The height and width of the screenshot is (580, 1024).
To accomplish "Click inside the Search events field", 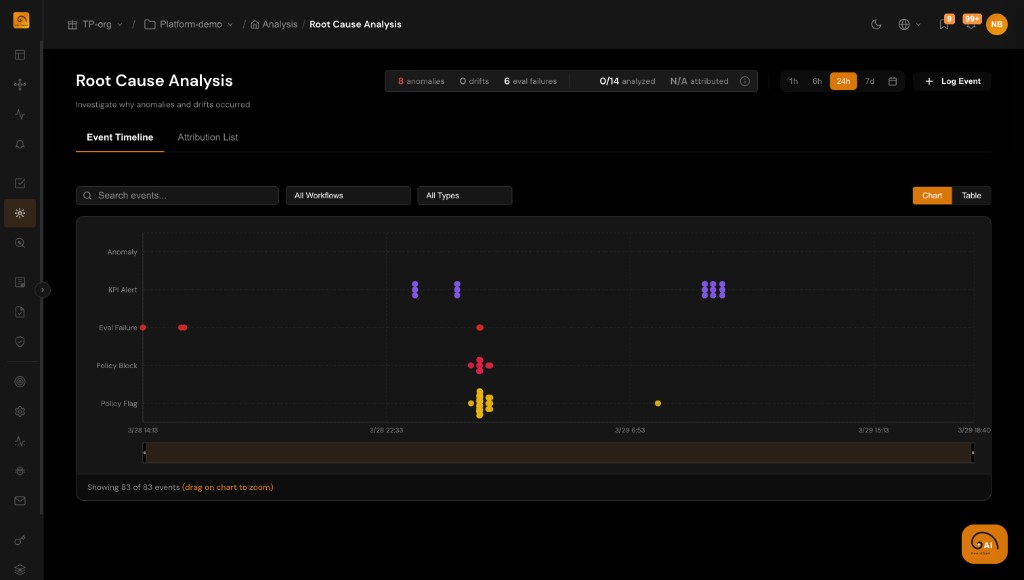I will pos(177,195).
